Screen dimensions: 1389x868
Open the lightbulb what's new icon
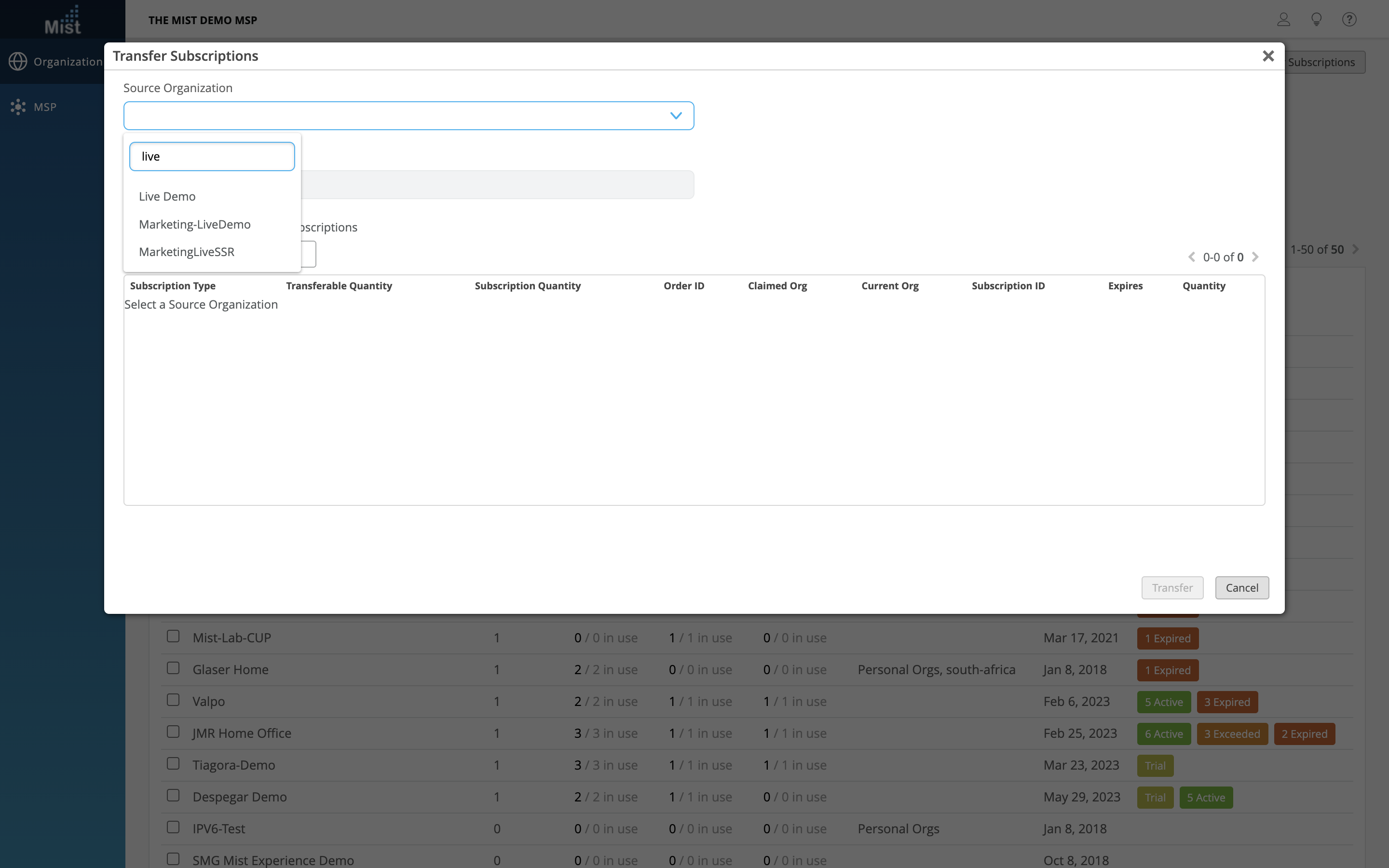[x=1317, y=19]
